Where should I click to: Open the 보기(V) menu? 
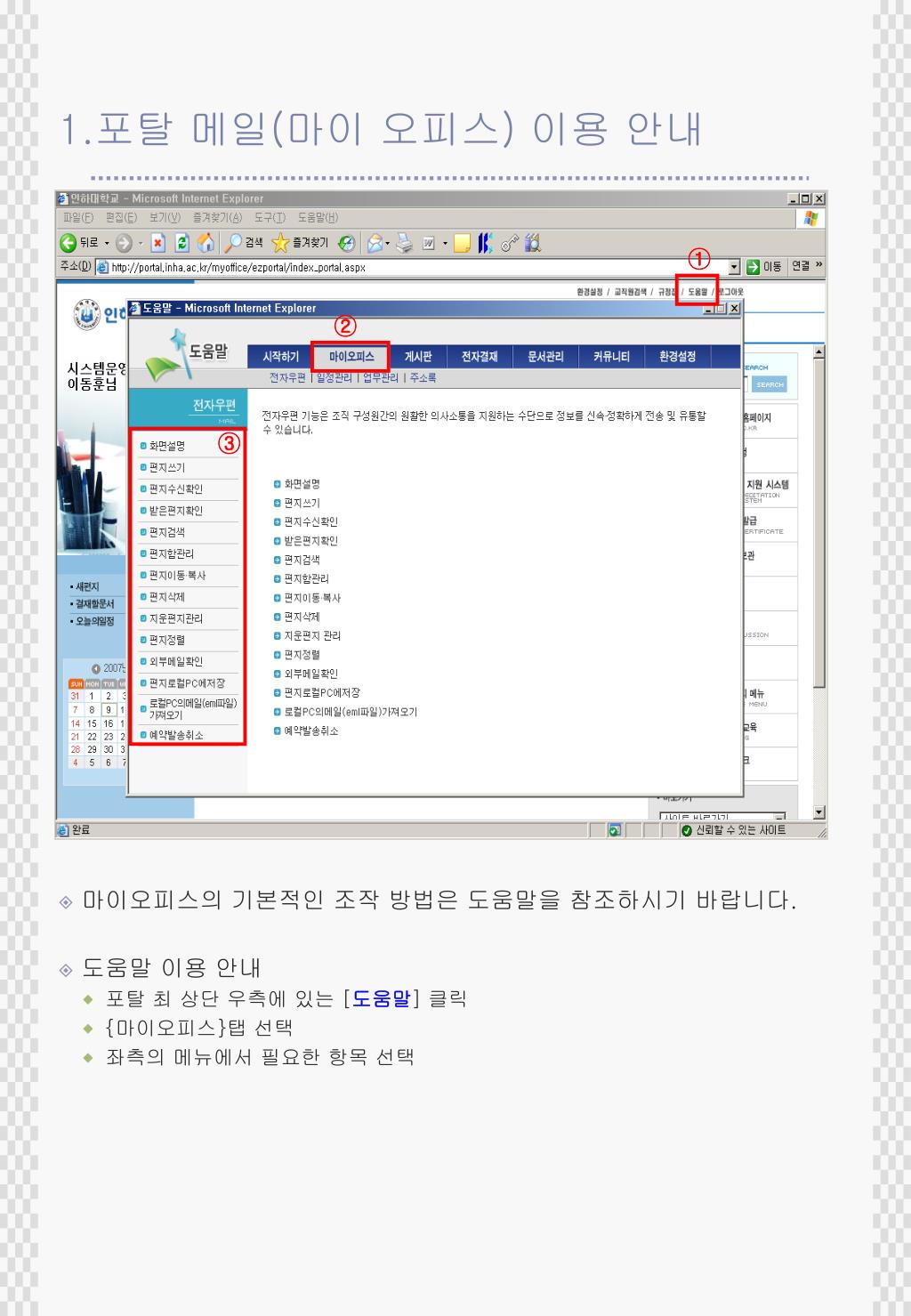click(165, 218)
